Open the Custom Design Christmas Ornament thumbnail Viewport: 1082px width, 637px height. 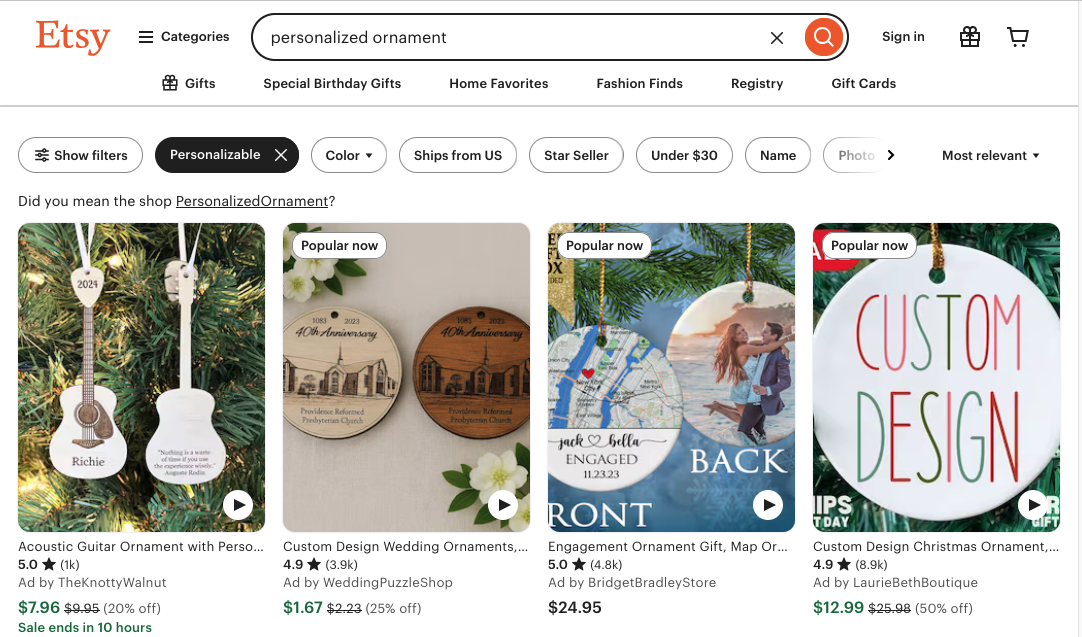point(936,377)
